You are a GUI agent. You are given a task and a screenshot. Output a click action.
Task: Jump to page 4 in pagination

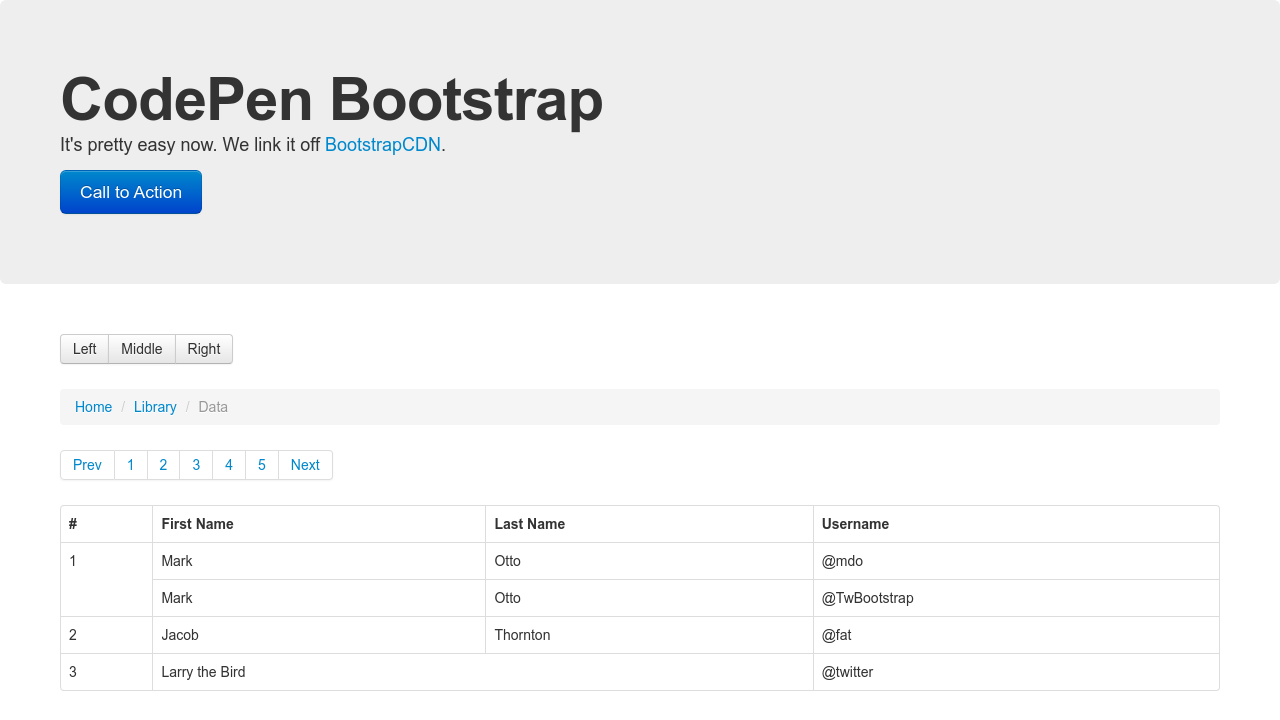(x=229, y=465)
